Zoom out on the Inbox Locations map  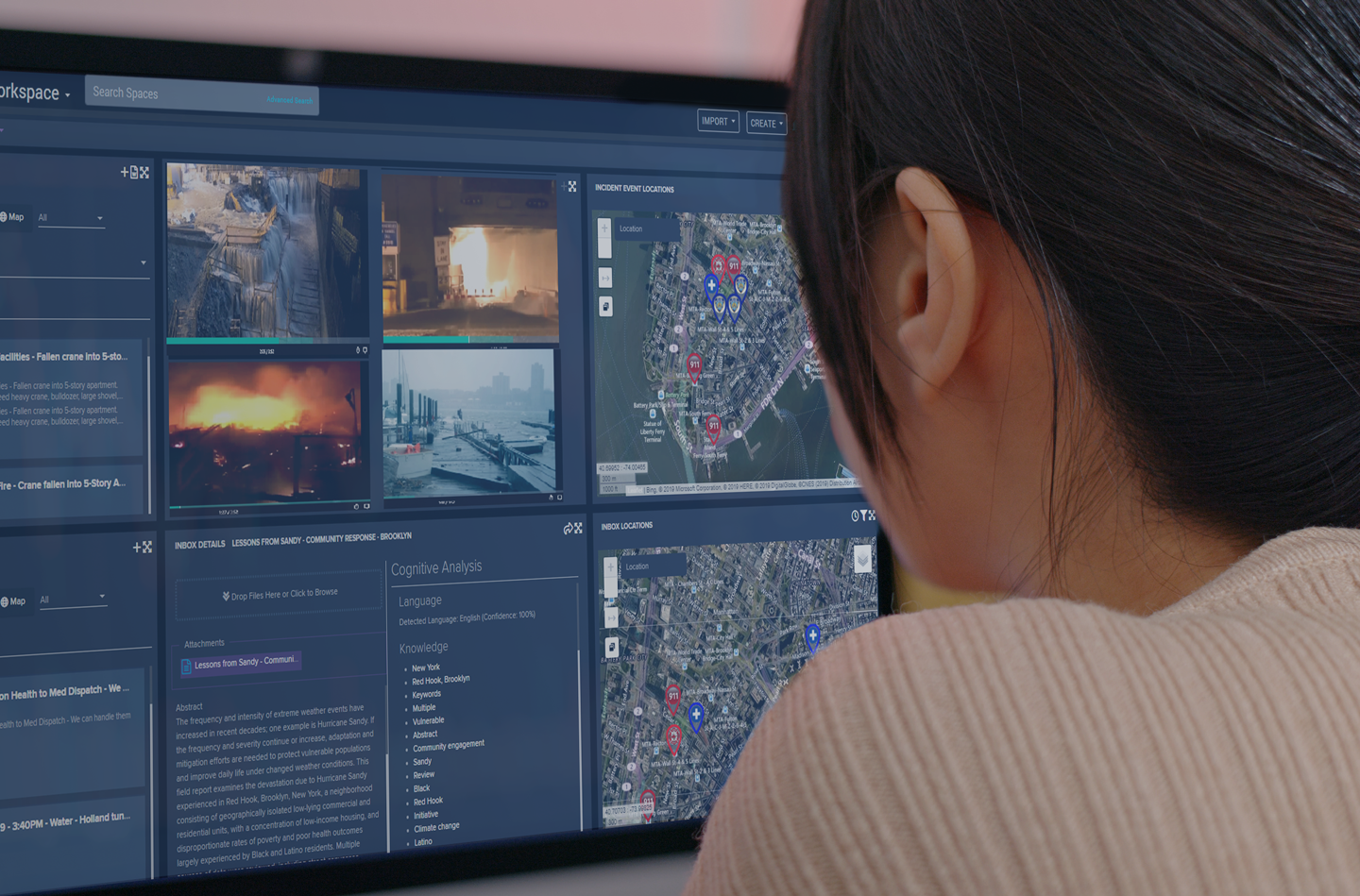pyautogui.click(x=610, y=588)
